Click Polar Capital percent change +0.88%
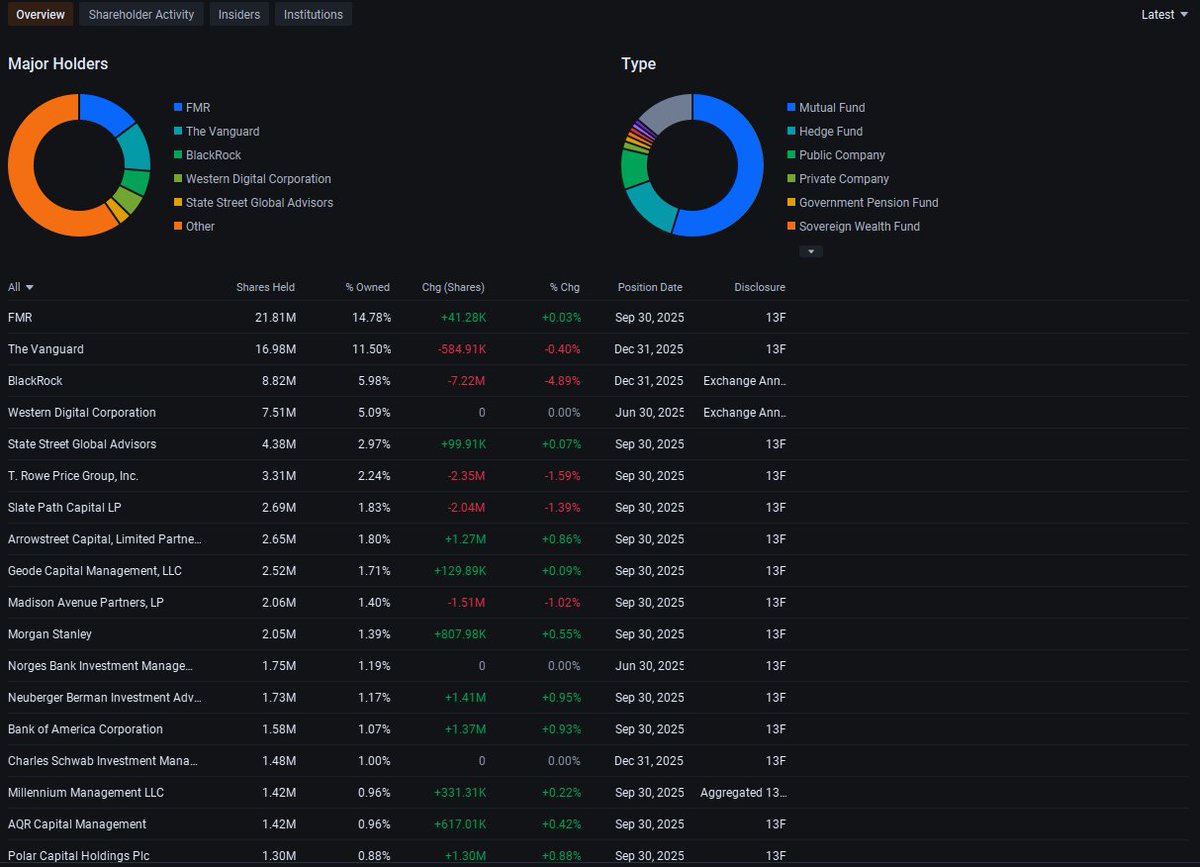 561,856
